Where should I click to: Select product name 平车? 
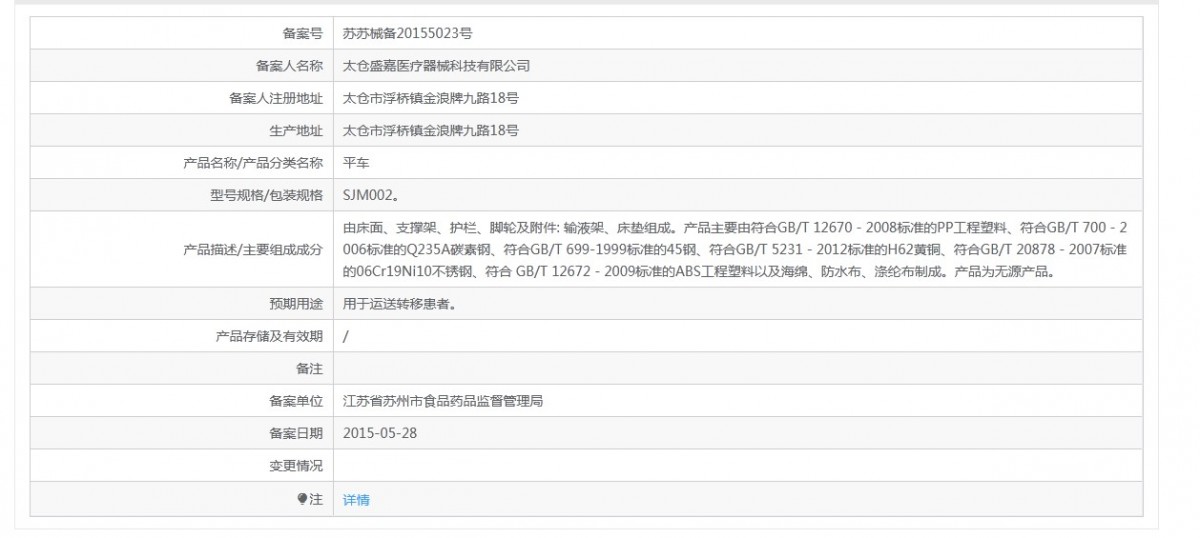356,163
